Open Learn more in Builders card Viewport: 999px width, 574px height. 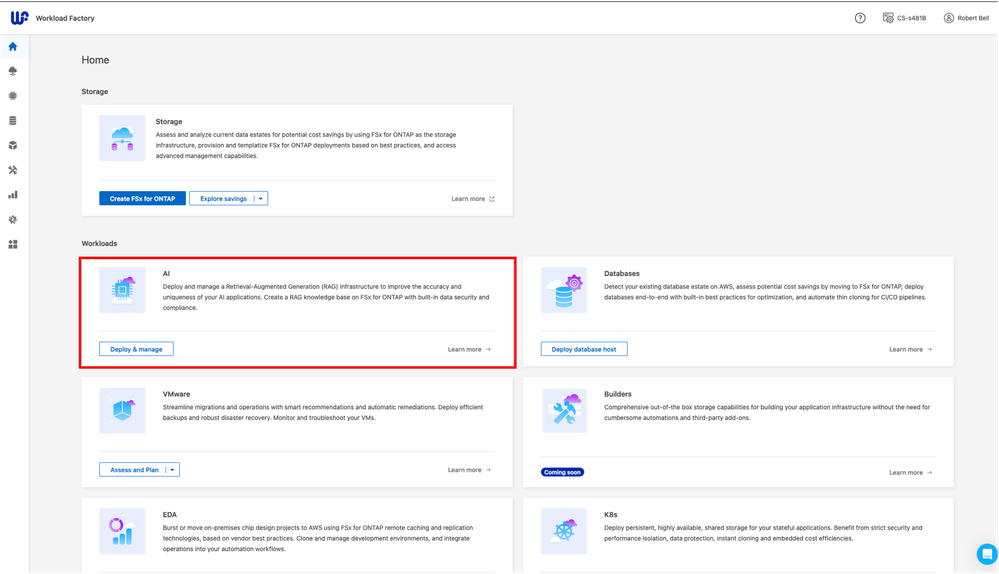(910, 472)
